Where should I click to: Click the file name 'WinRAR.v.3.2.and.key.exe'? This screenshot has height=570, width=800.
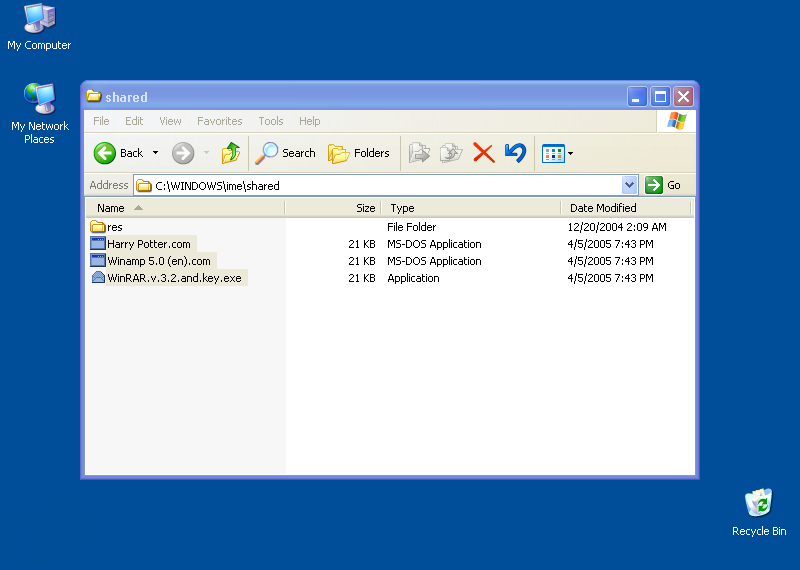[x=174, y=278]
